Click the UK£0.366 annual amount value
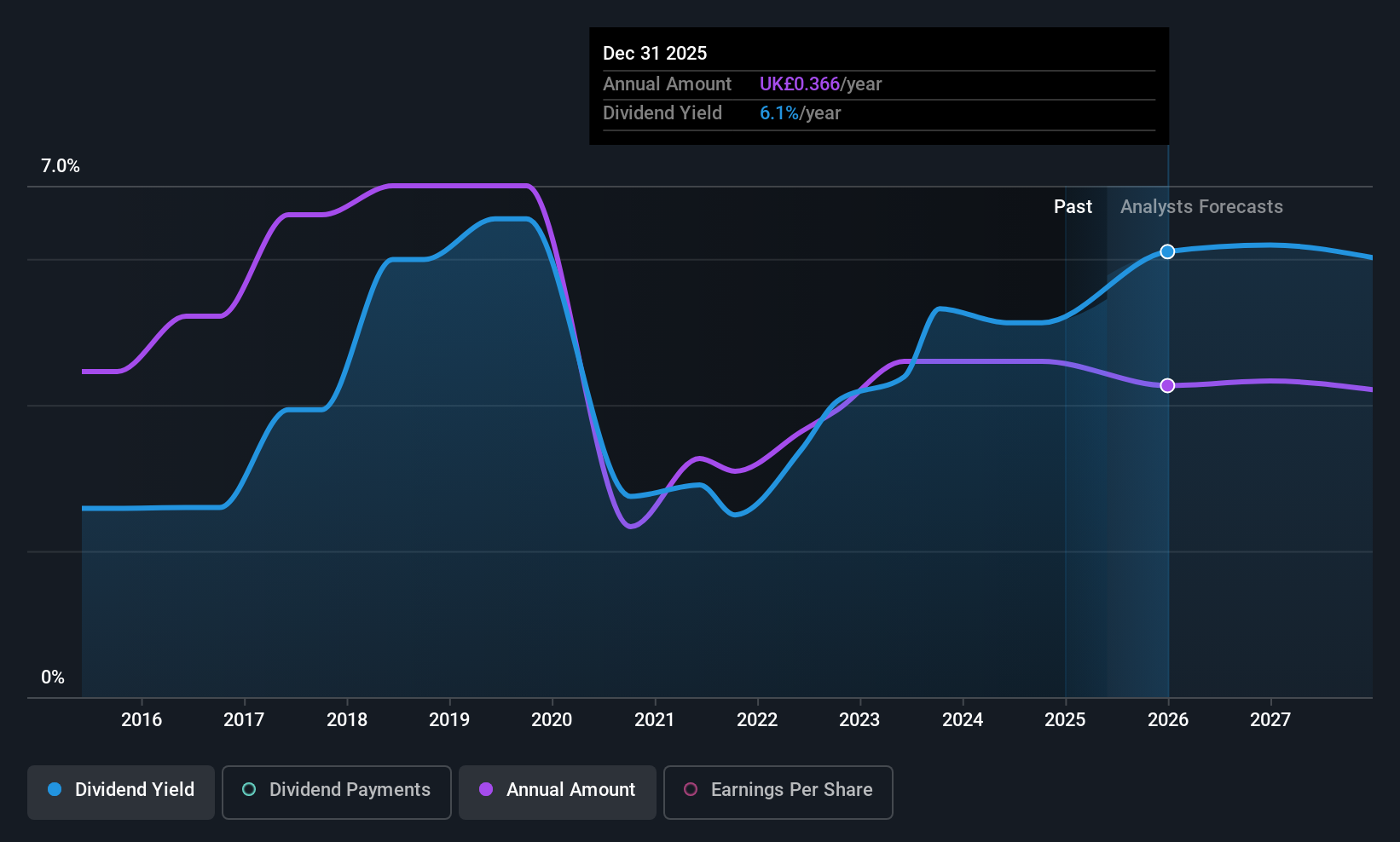 pyautogui.click(x=800, y=84)
